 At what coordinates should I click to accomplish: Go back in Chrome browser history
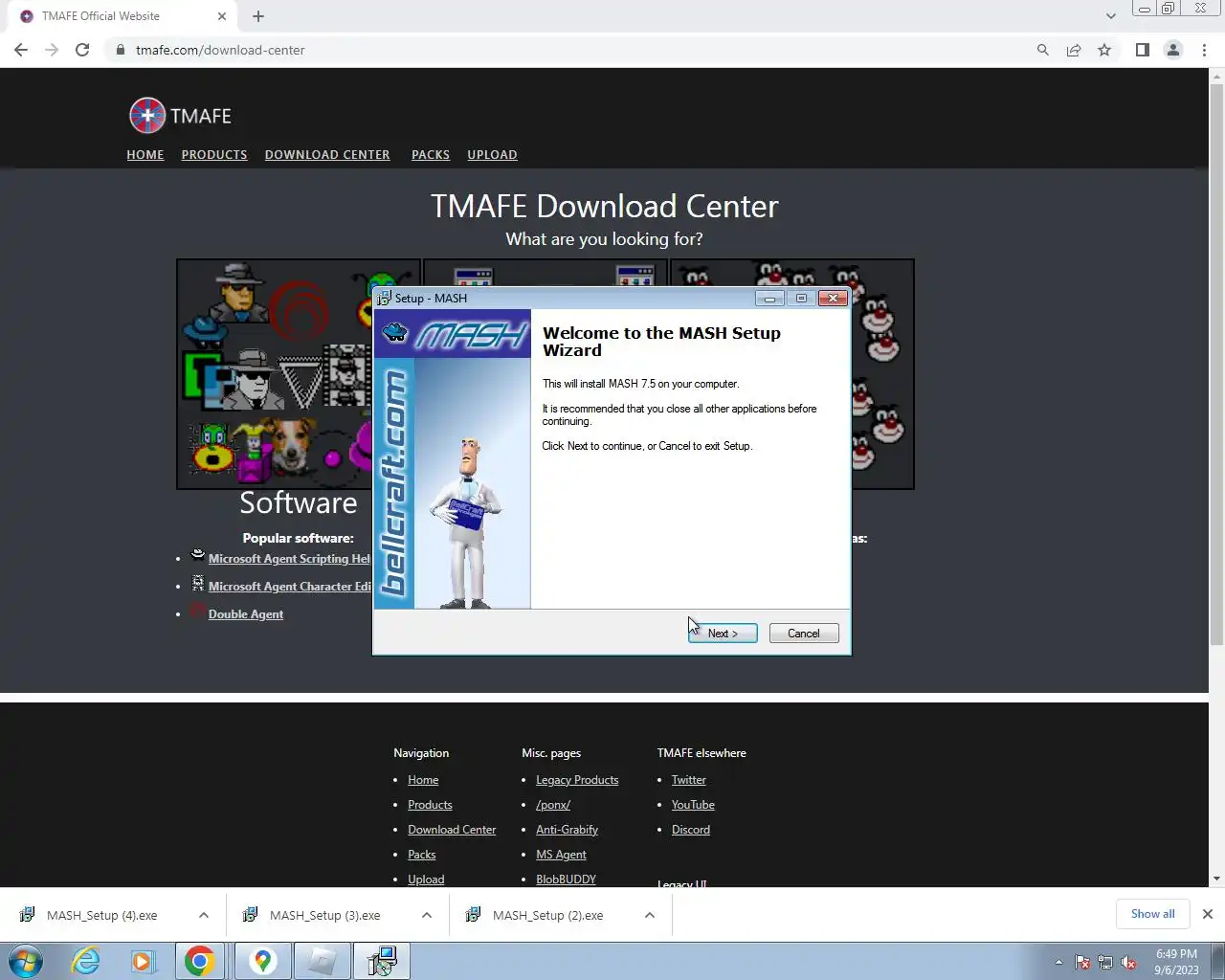pyautogui.click(x=21, y=50)
